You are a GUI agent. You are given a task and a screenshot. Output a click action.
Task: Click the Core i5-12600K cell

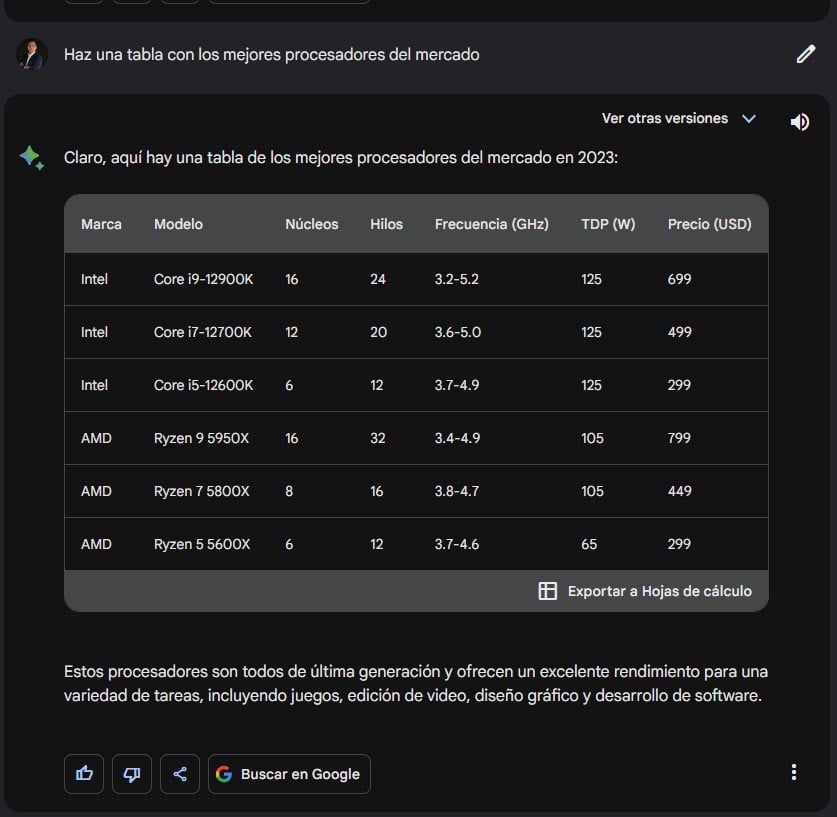click(x=203, y=385)
